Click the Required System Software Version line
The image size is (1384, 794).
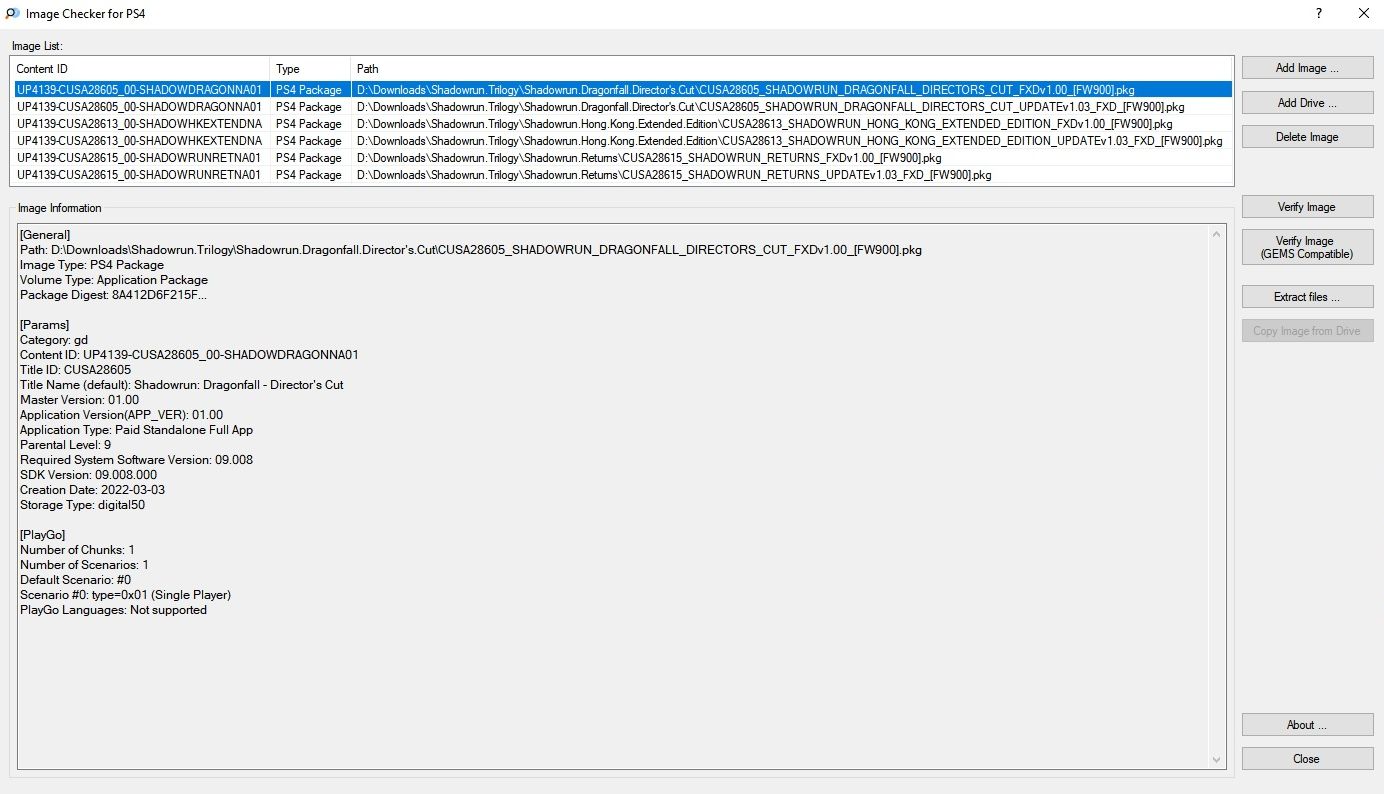coord(136,460)
